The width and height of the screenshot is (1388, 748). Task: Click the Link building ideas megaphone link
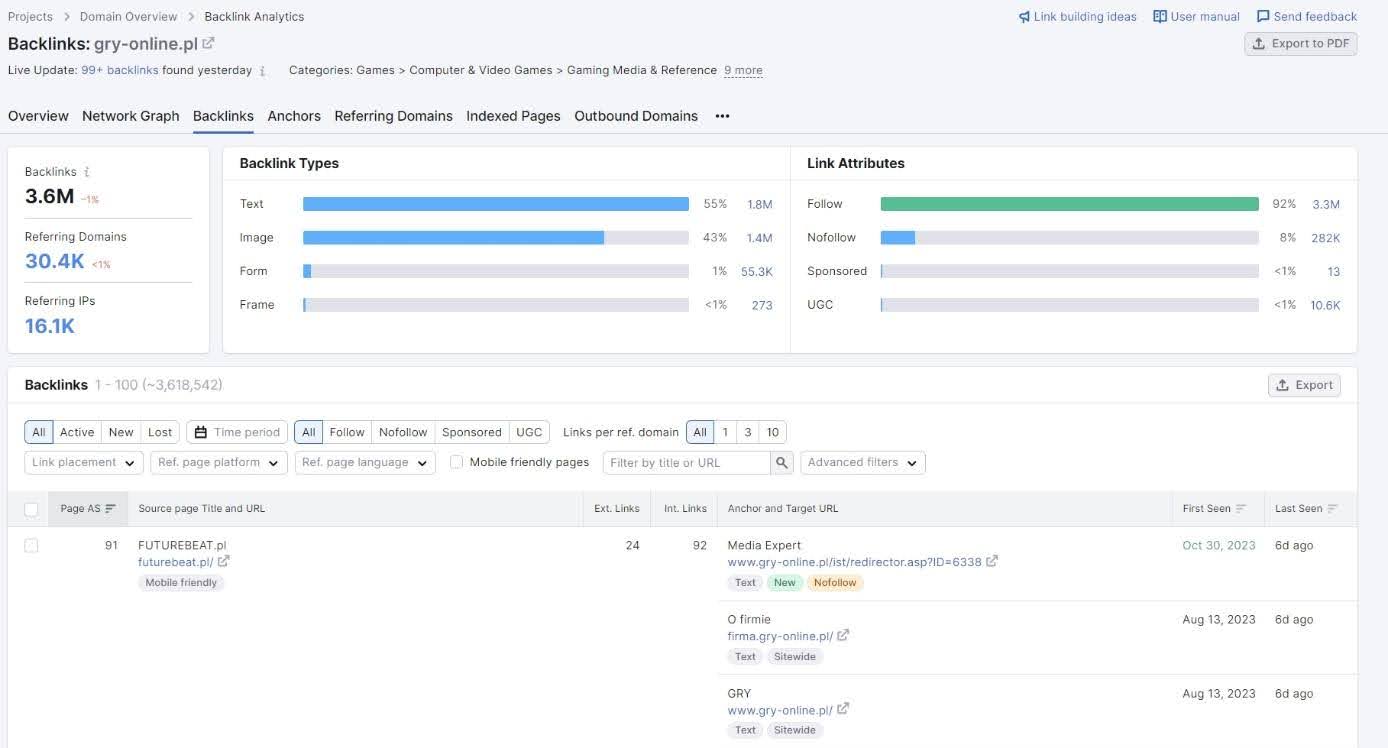point(1077,17)
